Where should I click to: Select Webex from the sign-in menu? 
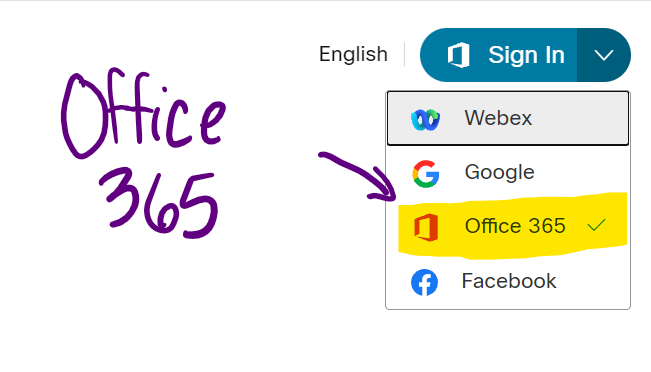(x=508, y=118)
